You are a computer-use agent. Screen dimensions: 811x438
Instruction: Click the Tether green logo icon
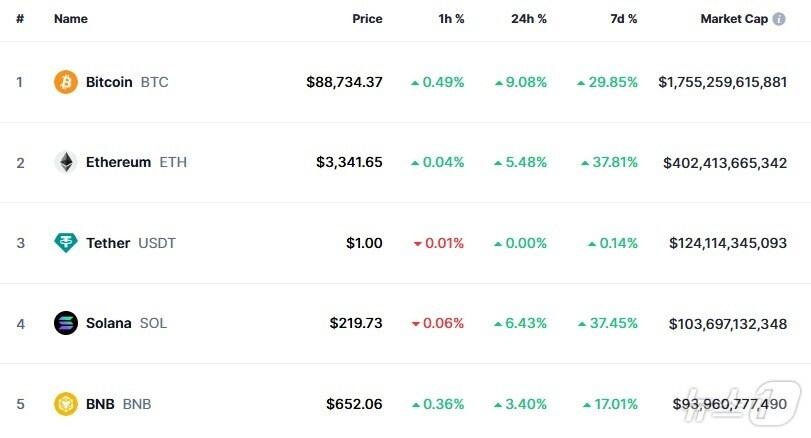pos(66,243)
